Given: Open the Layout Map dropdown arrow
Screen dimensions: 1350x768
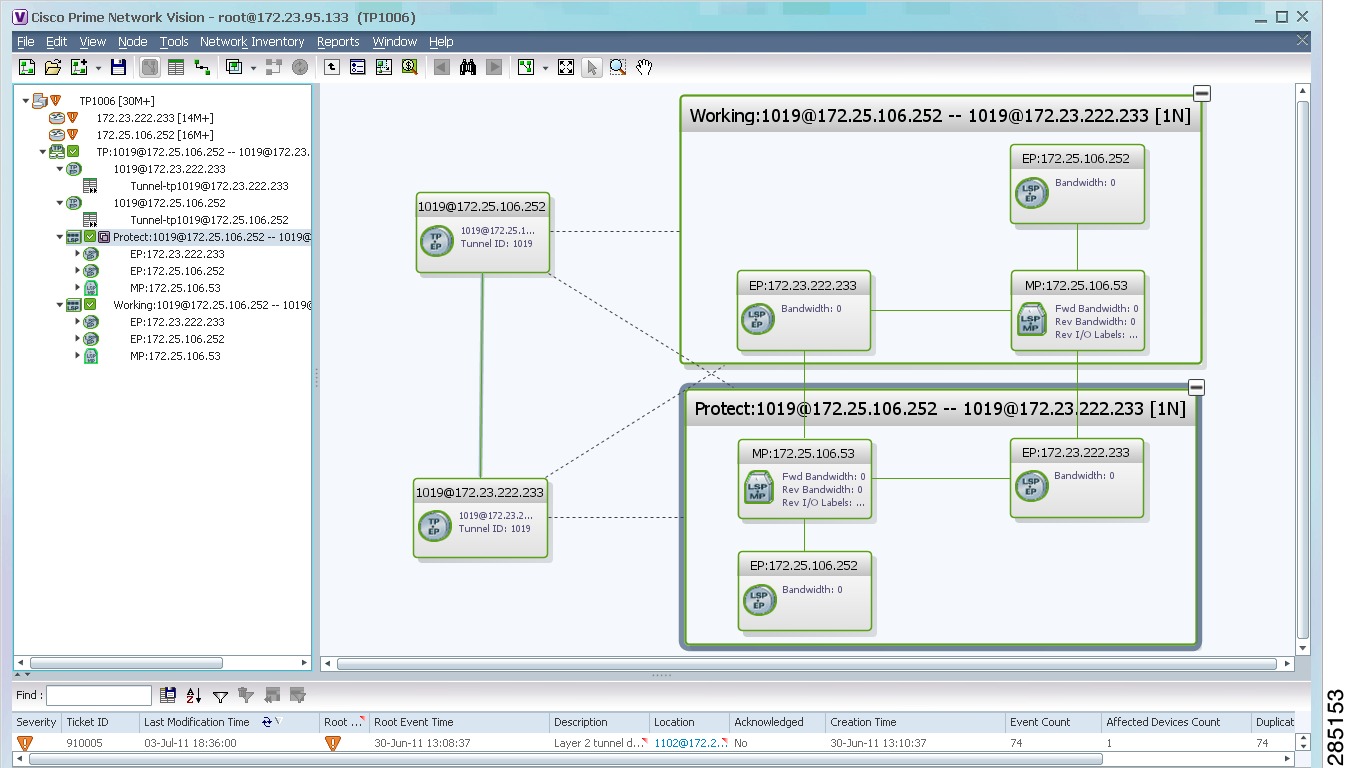Looking at the screenshot, I should (545, 68).
